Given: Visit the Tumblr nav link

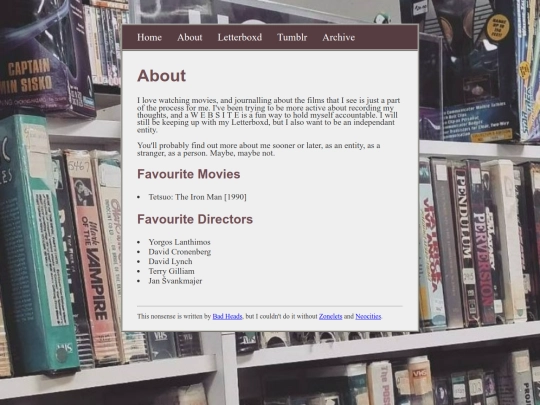Looking at the screenshot, I should (292, 37).
